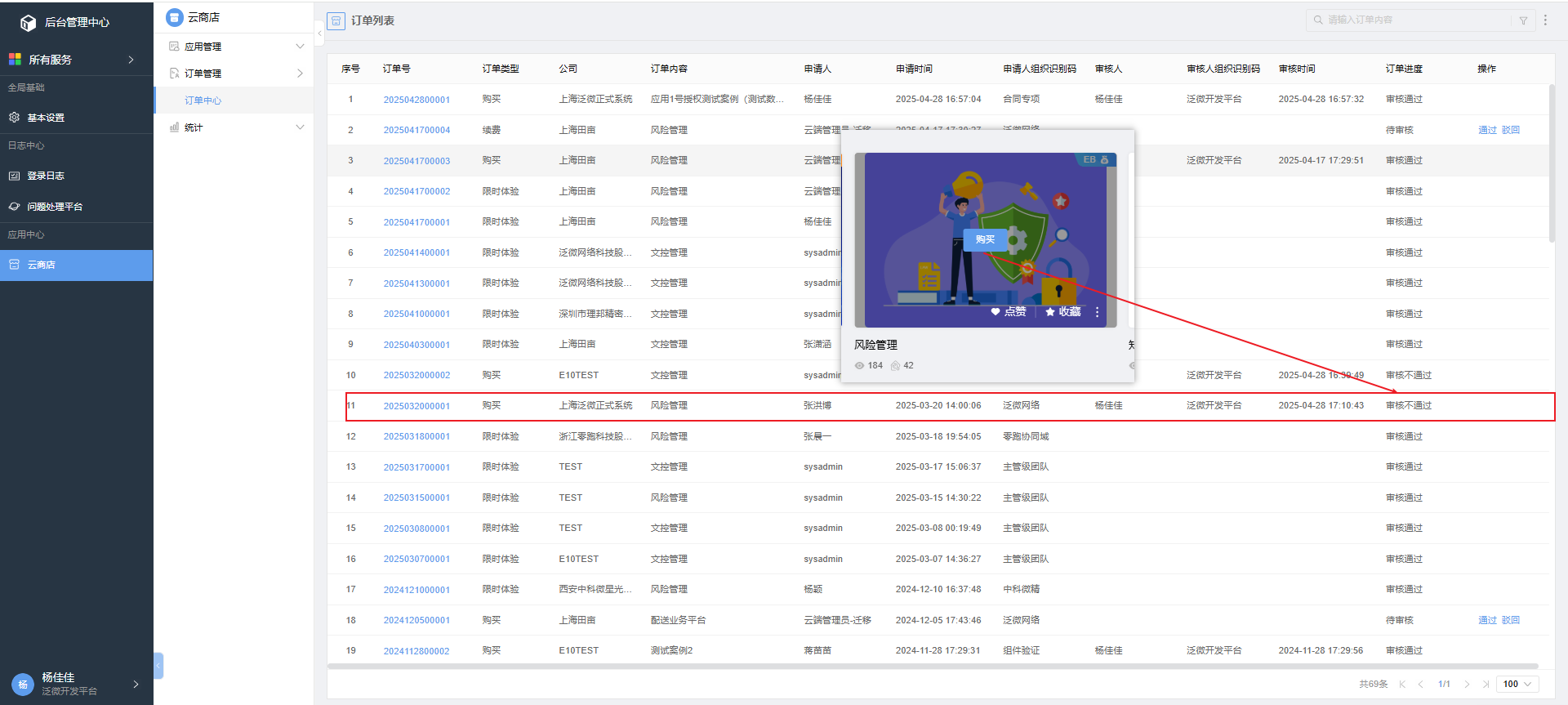1568x705 pixels.
Task: Select 问题处理平台 in the sidebar
Action: (x=77, y=207)
